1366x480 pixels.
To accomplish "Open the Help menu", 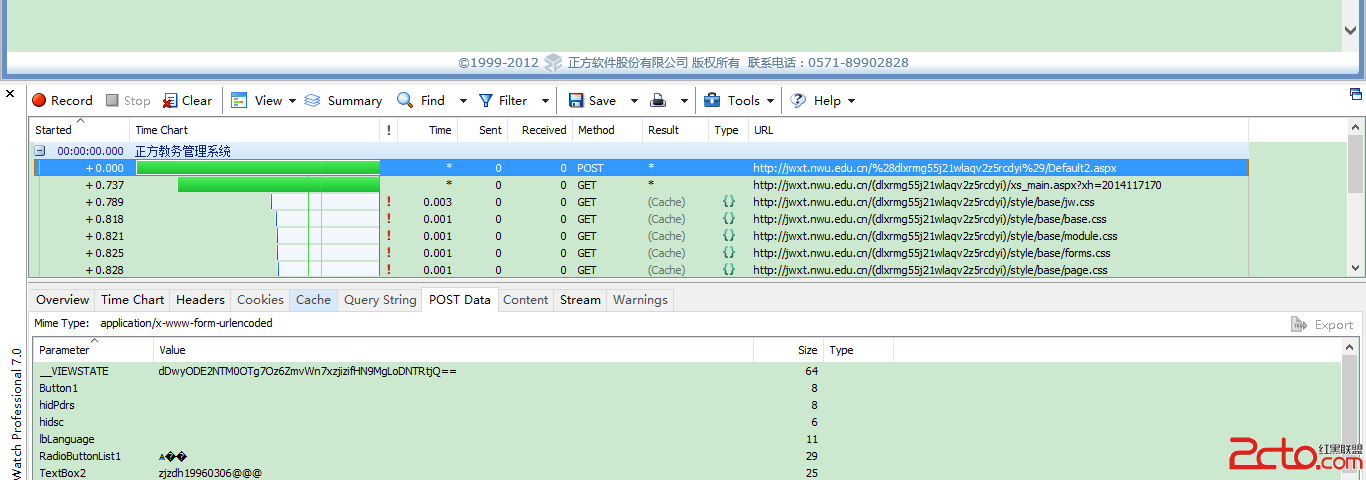I will [x=816, y=100].
